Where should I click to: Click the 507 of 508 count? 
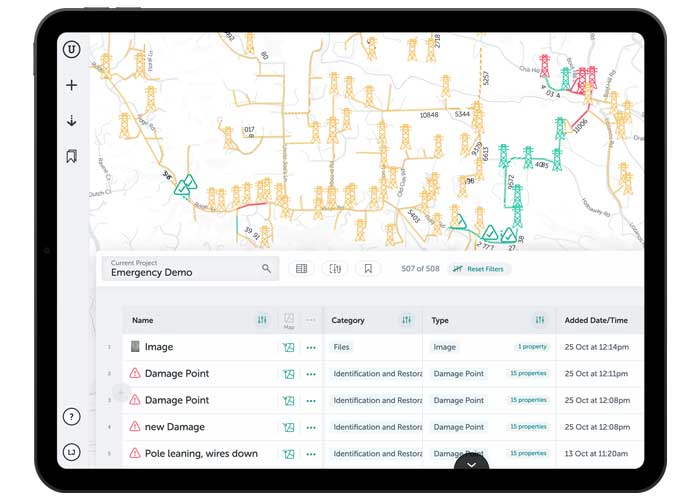pos(420,269)
